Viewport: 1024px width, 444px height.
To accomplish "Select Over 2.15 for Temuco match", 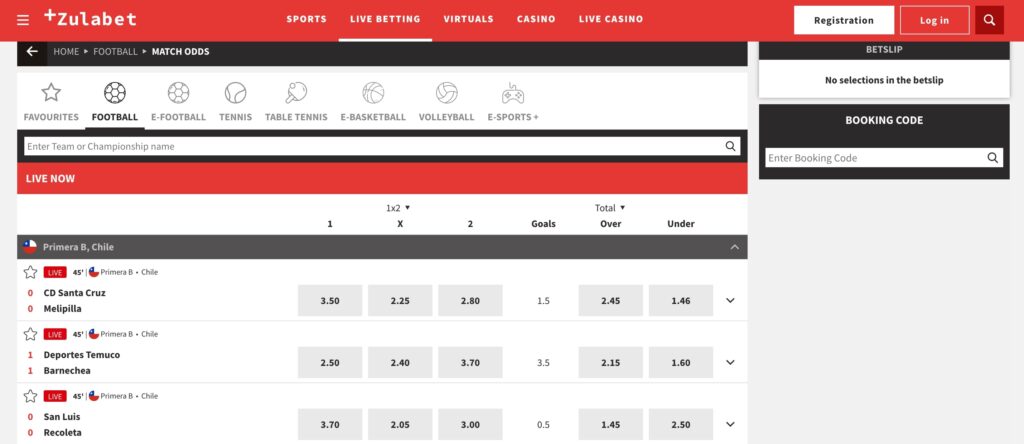I will (x=611, y=362).
